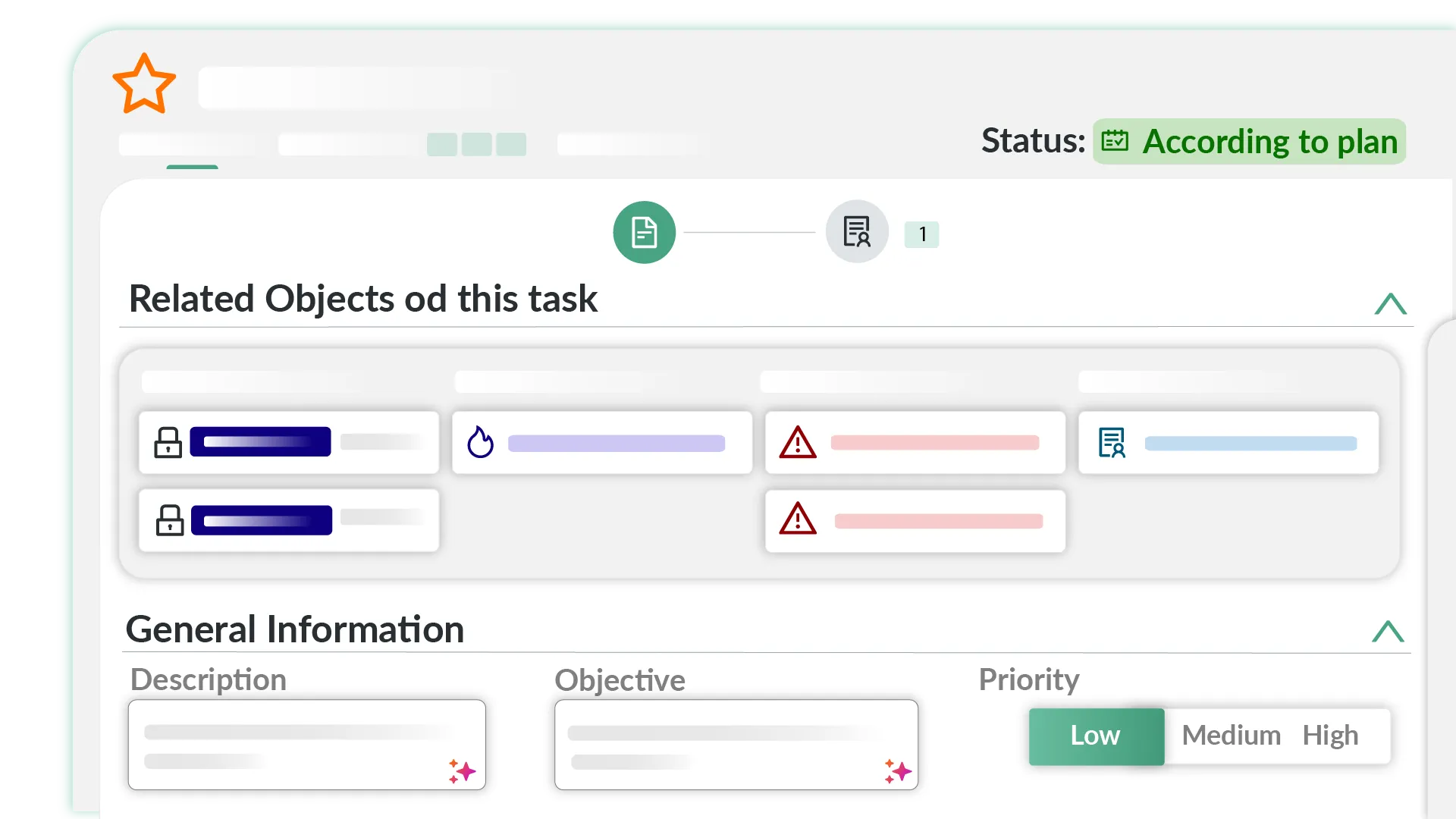Set priority to Low

[1096, 736]
